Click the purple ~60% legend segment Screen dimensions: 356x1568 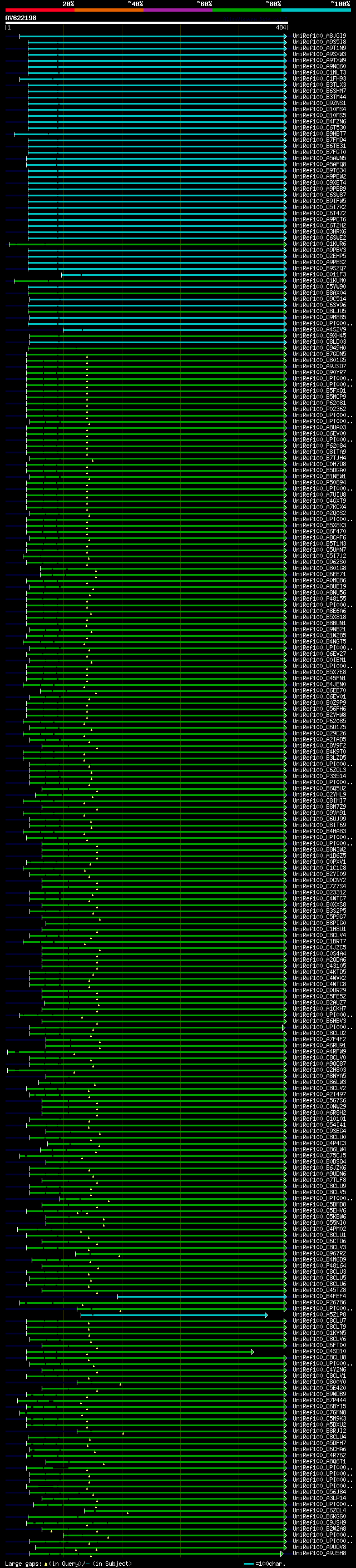tap(179, 10)
